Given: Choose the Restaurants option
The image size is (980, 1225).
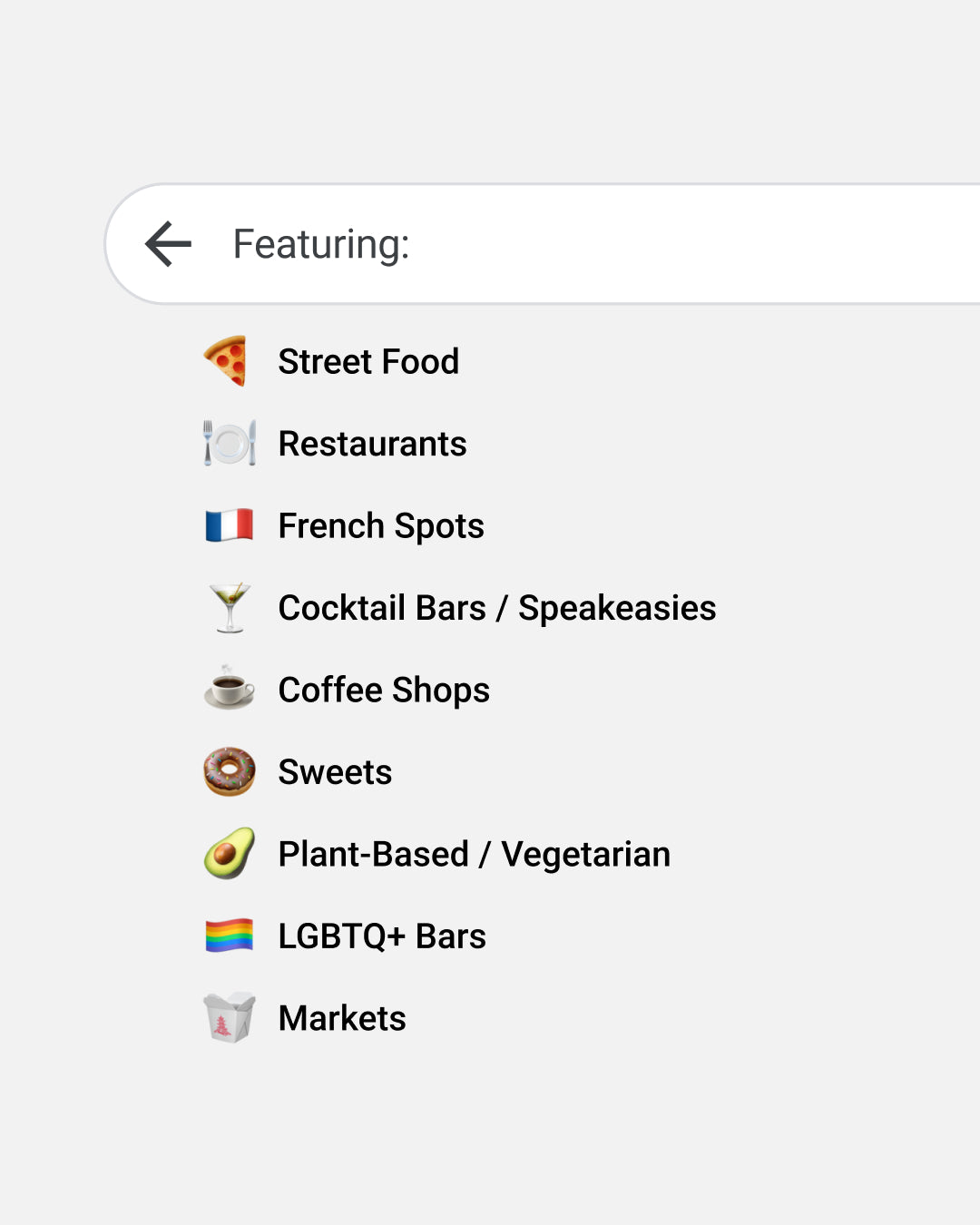Looking at the screenshot, I should click(372, 444).
